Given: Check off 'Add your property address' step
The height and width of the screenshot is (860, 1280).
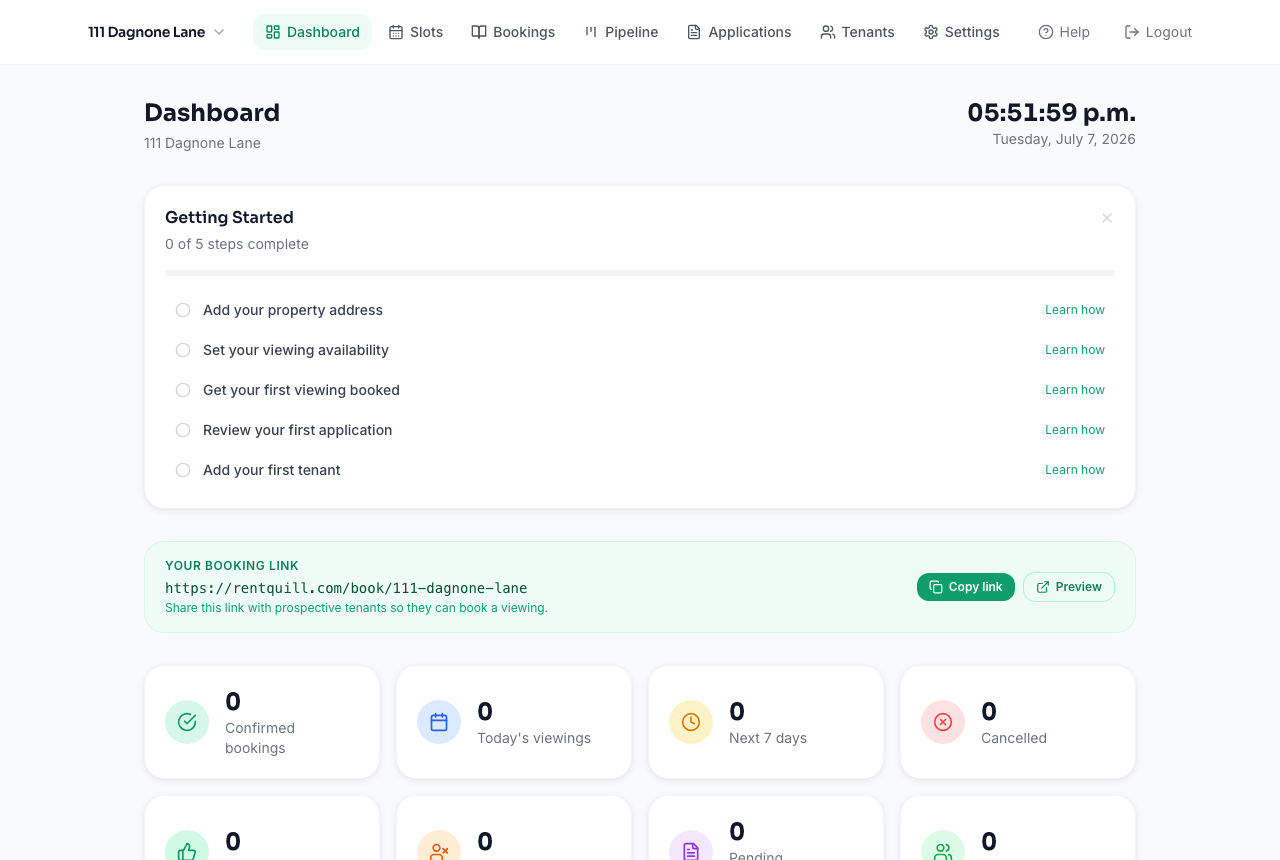Looking at the screenshot, I should (183, 310).
